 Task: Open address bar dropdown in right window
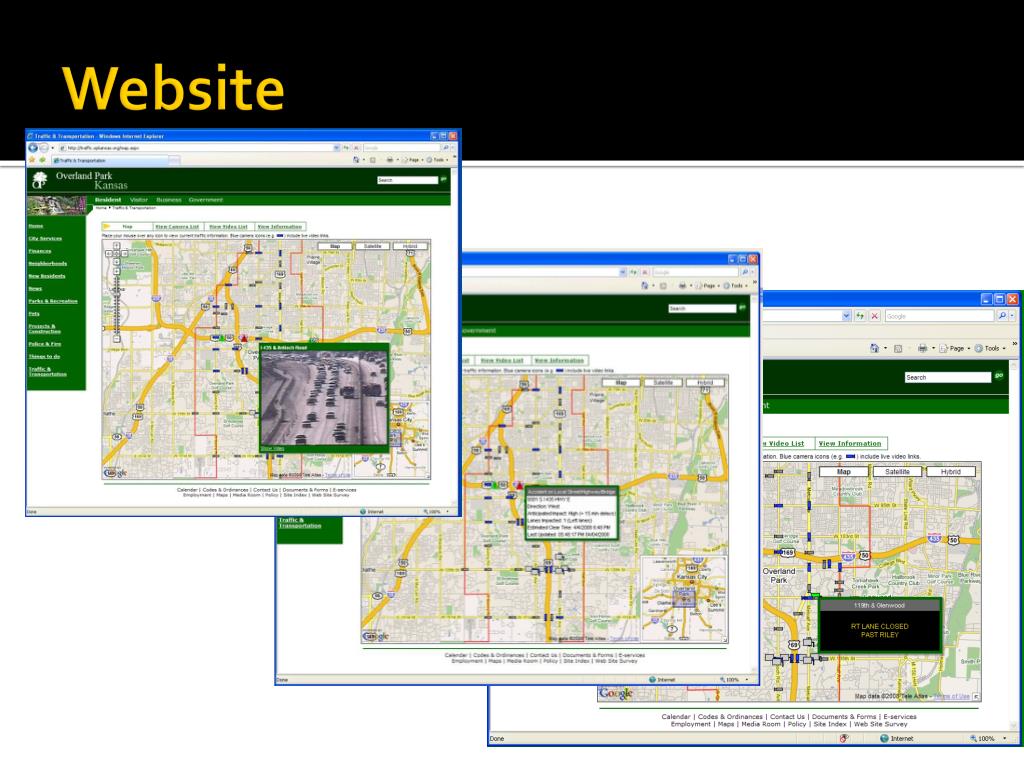coord(846,316)
